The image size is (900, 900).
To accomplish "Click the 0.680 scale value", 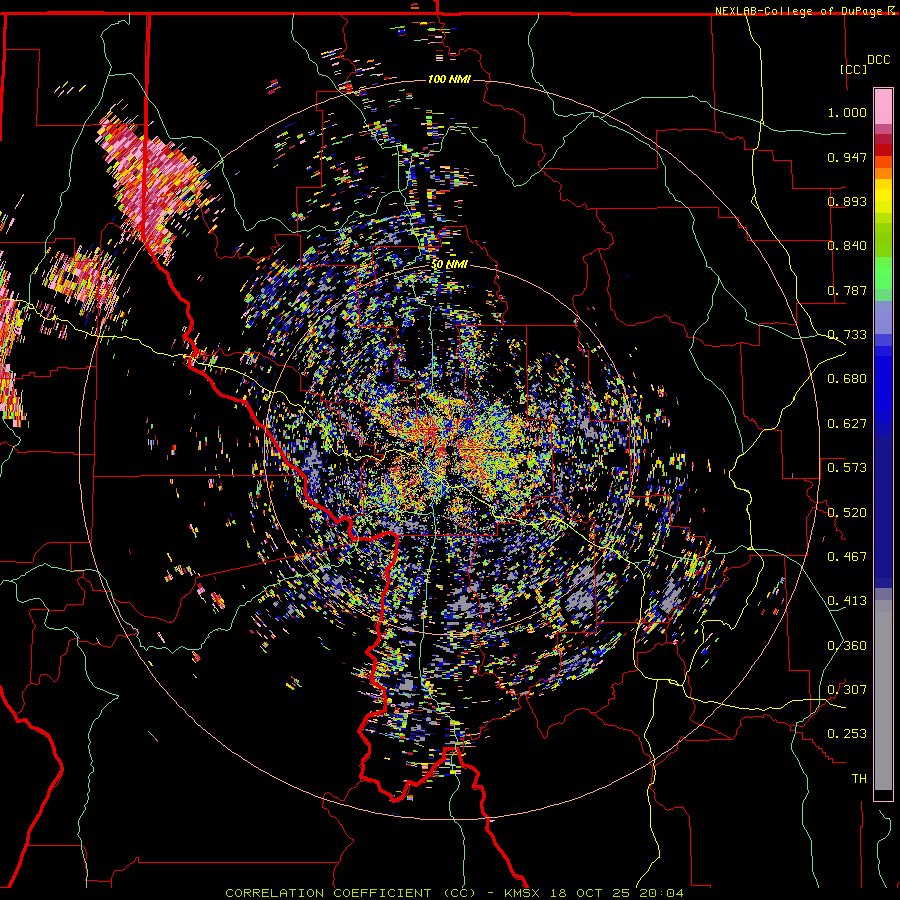I will [x=847, y=379].
